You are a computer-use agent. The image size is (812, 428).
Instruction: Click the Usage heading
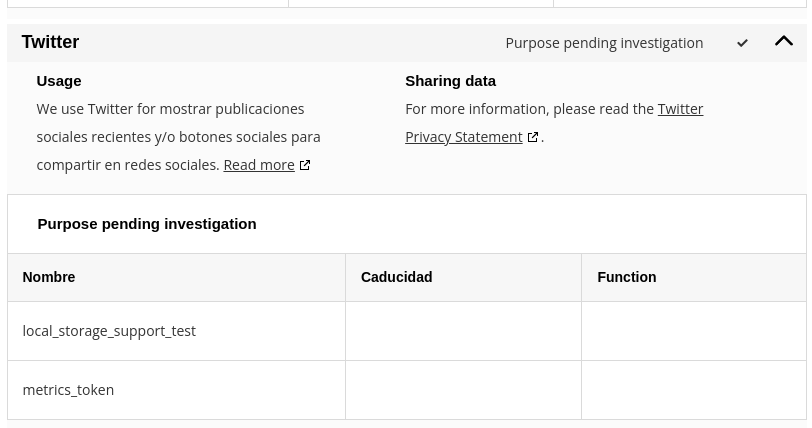click(59, 81)
